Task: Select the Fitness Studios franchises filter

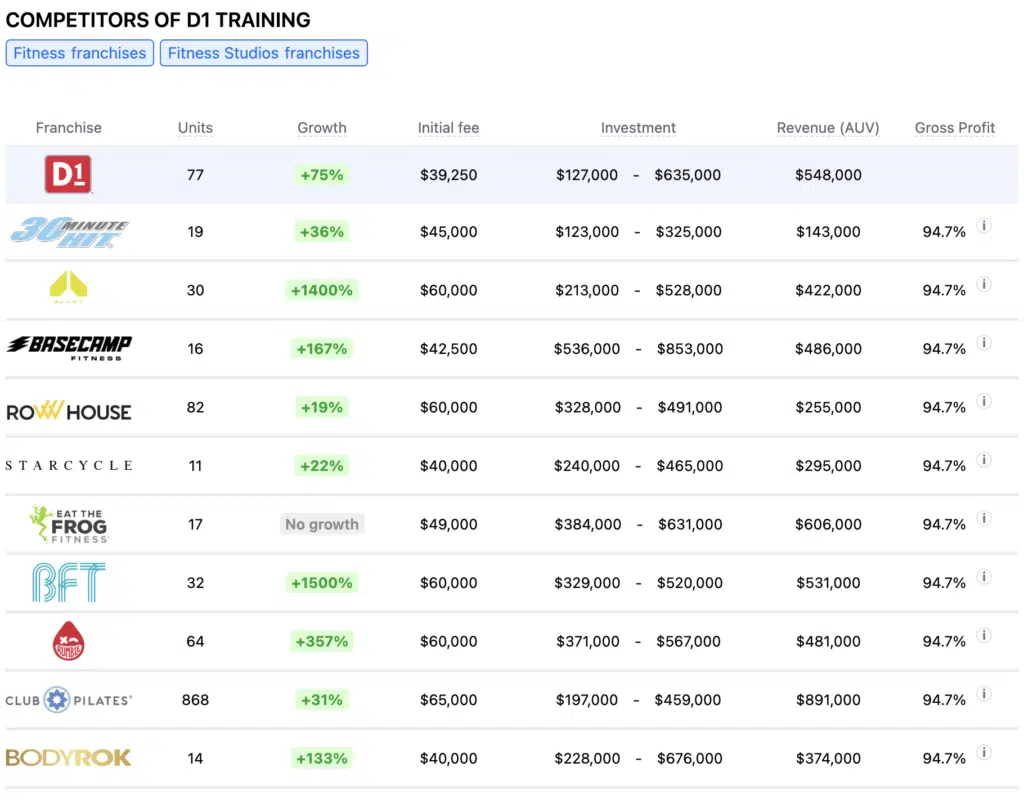Action: tap(263, 53)
